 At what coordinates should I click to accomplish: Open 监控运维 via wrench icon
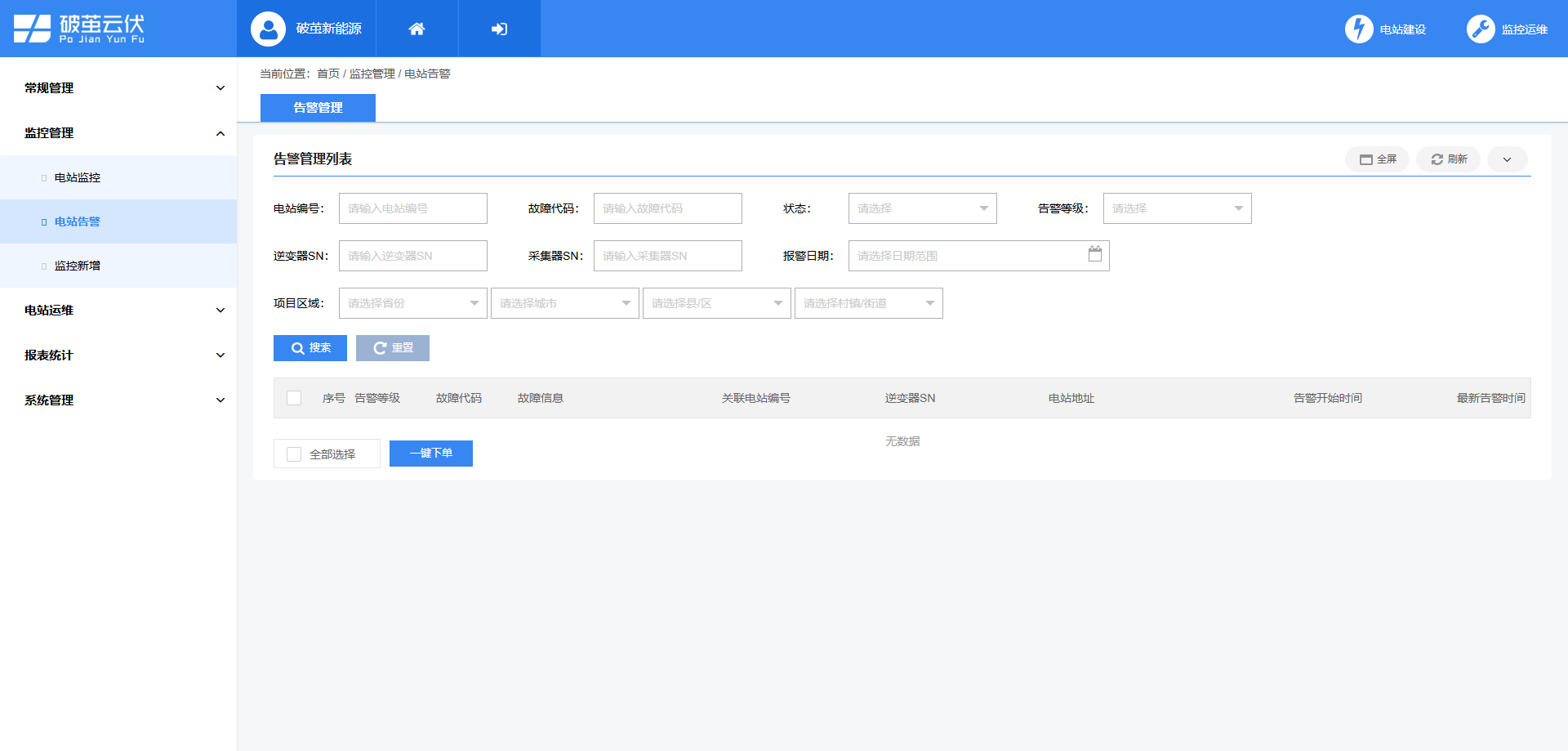tap(1481, 29)
